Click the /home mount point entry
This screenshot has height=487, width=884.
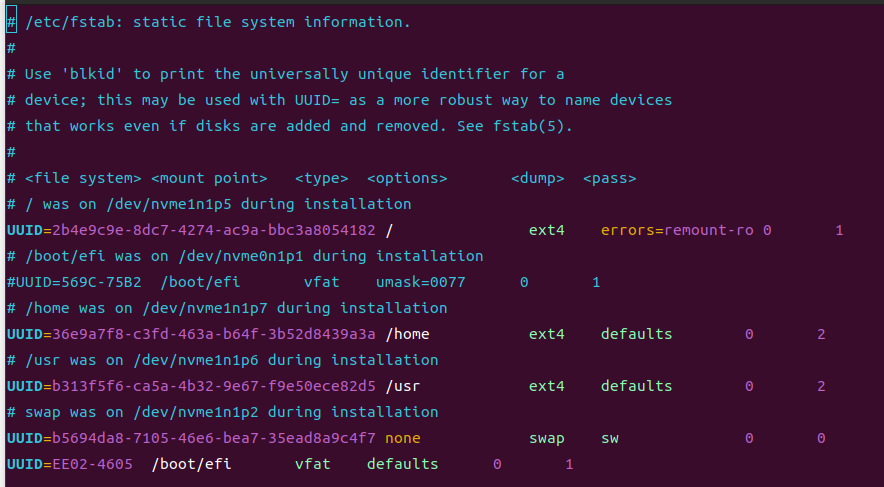[x=407, y=334]
